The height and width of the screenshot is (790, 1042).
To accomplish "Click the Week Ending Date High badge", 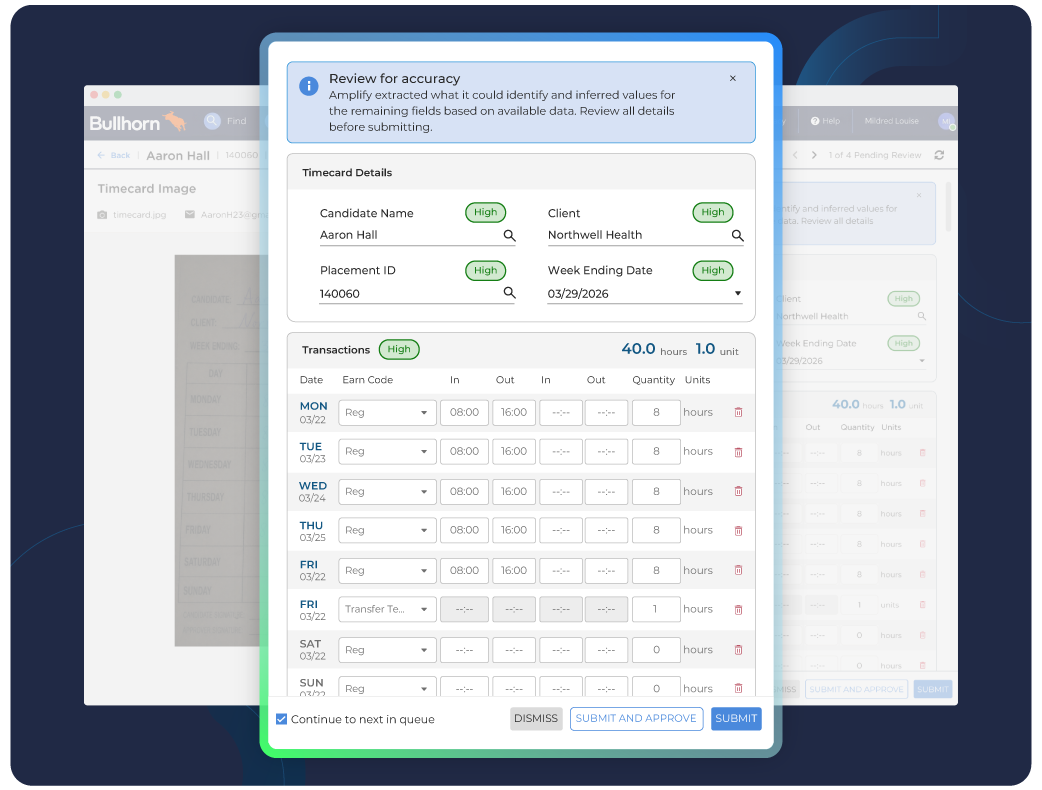I will click(x=712, y=270).
